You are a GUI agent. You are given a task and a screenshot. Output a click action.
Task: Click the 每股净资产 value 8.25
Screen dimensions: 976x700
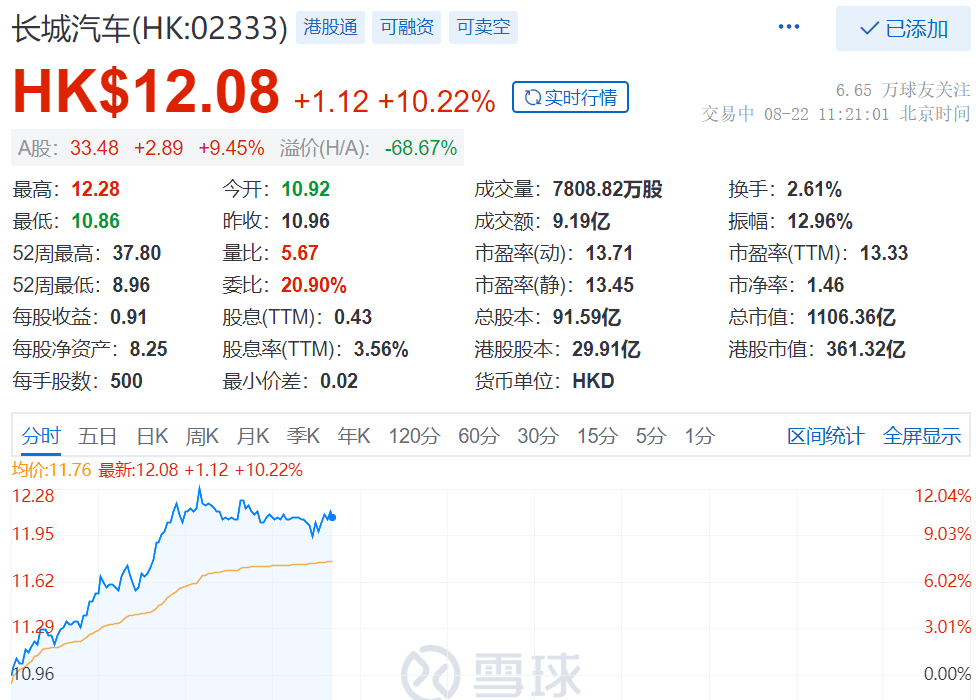[x=148, y=349]
